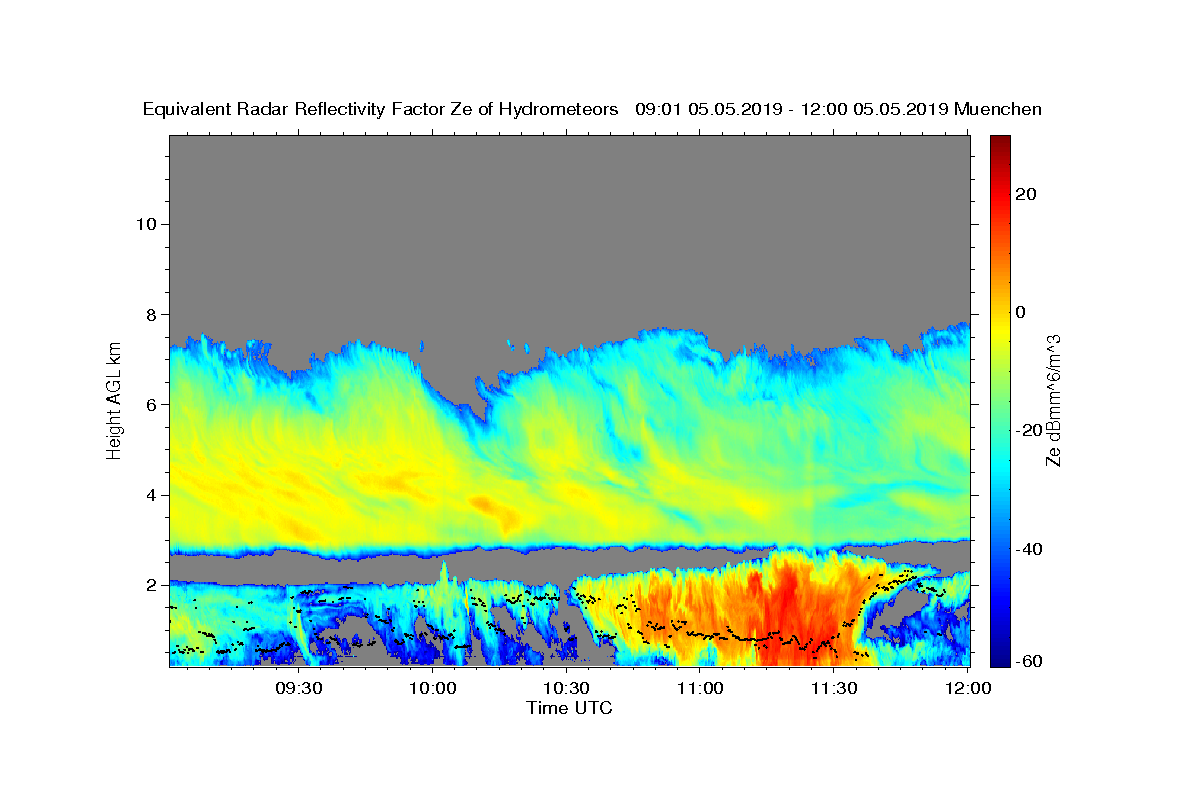Viewport: 1200px width, 800px height.
Task: Click the dark blue bottom of the colorbar
Action: [x=1000, y=655]
